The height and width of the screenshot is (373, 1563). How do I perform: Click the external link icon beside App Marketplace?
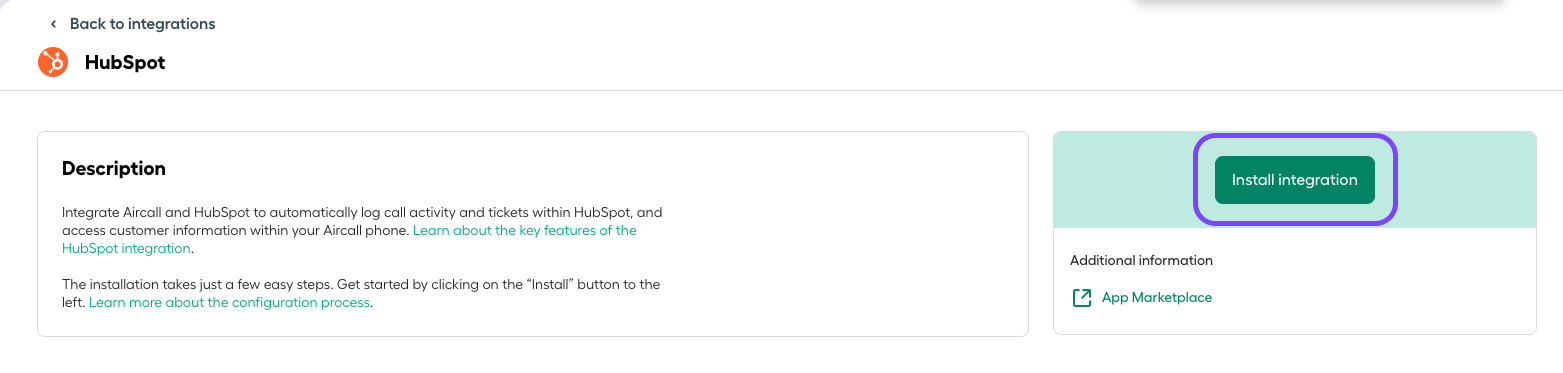pos(1081,298)
